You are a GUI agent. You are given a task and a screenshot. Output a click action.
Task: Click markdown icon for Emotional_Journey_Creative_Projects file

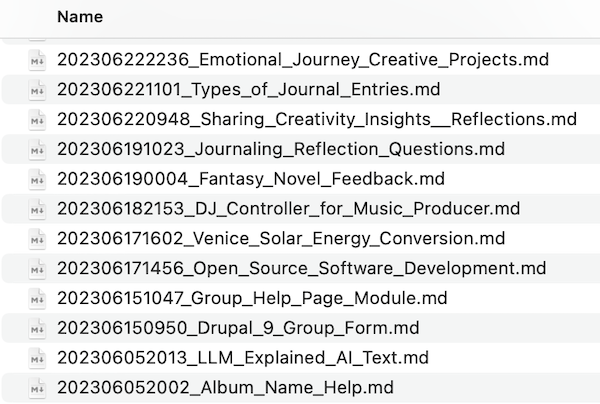[x=38, y=60]
